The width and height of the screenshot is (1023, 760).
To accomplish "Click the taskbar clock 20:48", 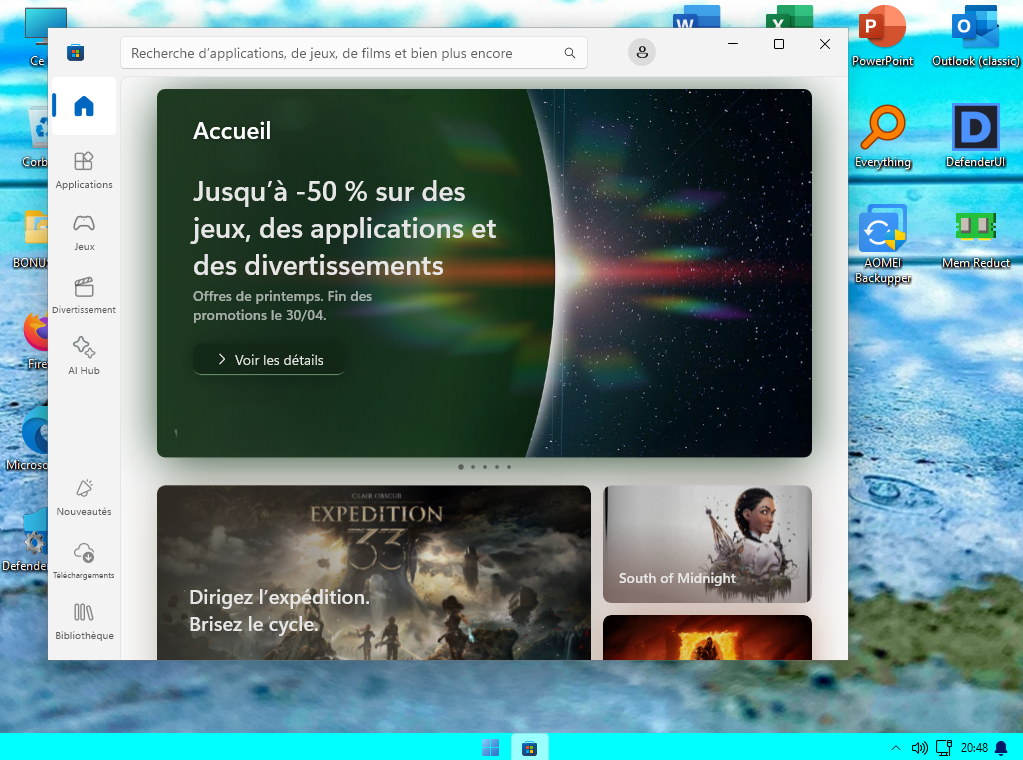I will (974, 748).
